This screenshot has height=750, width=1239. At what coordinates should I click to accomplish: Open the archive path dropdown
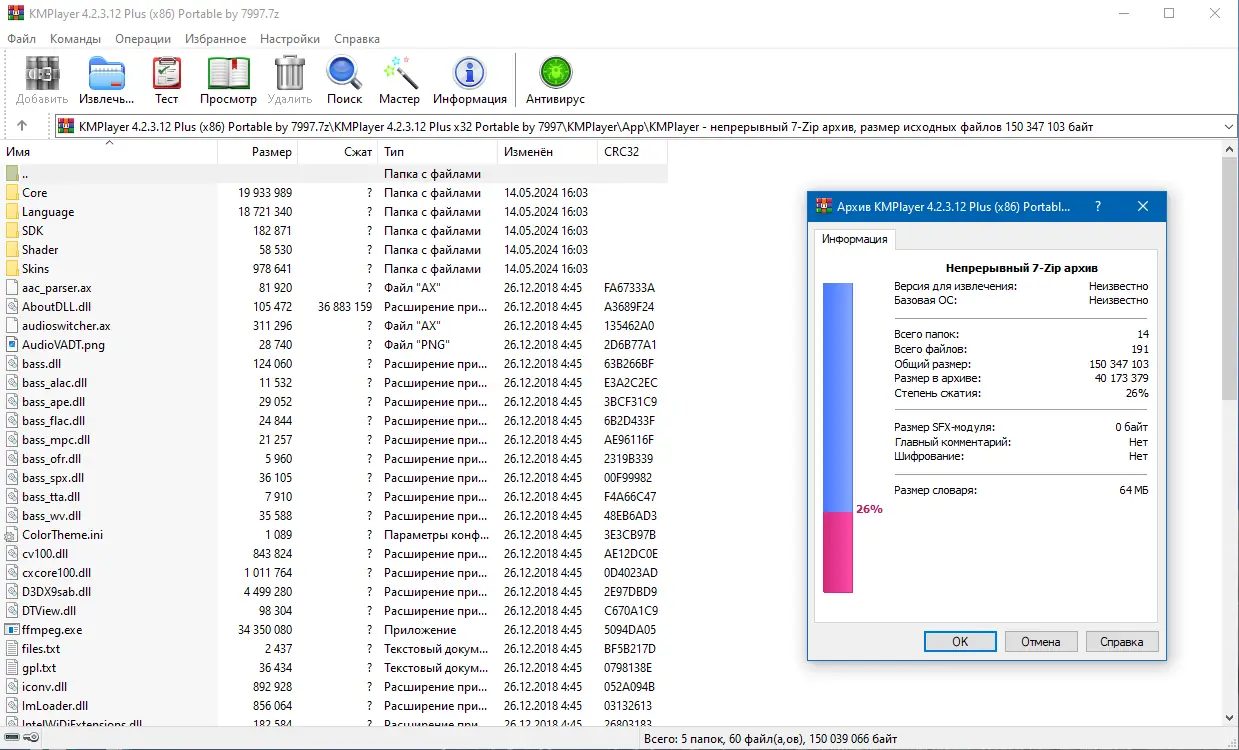tap(1229, 126)
